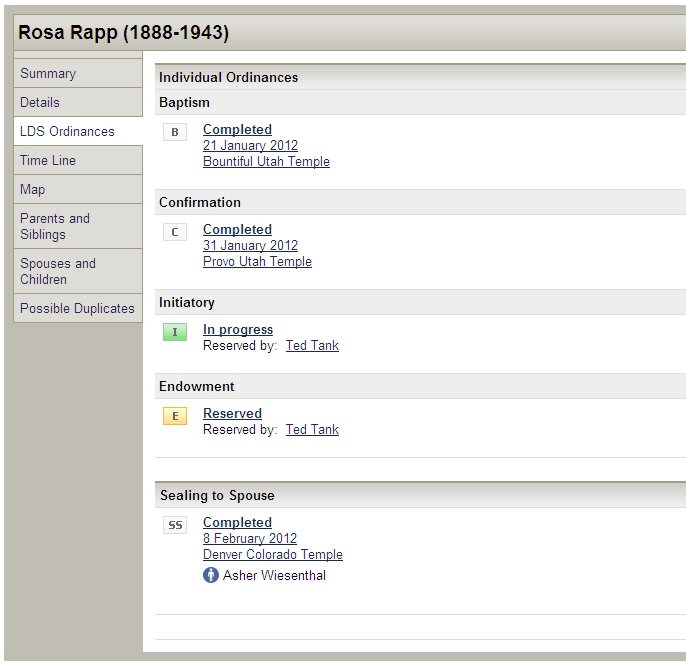
Task: View the Possible Duplicates tab
Action: [77, 308]
